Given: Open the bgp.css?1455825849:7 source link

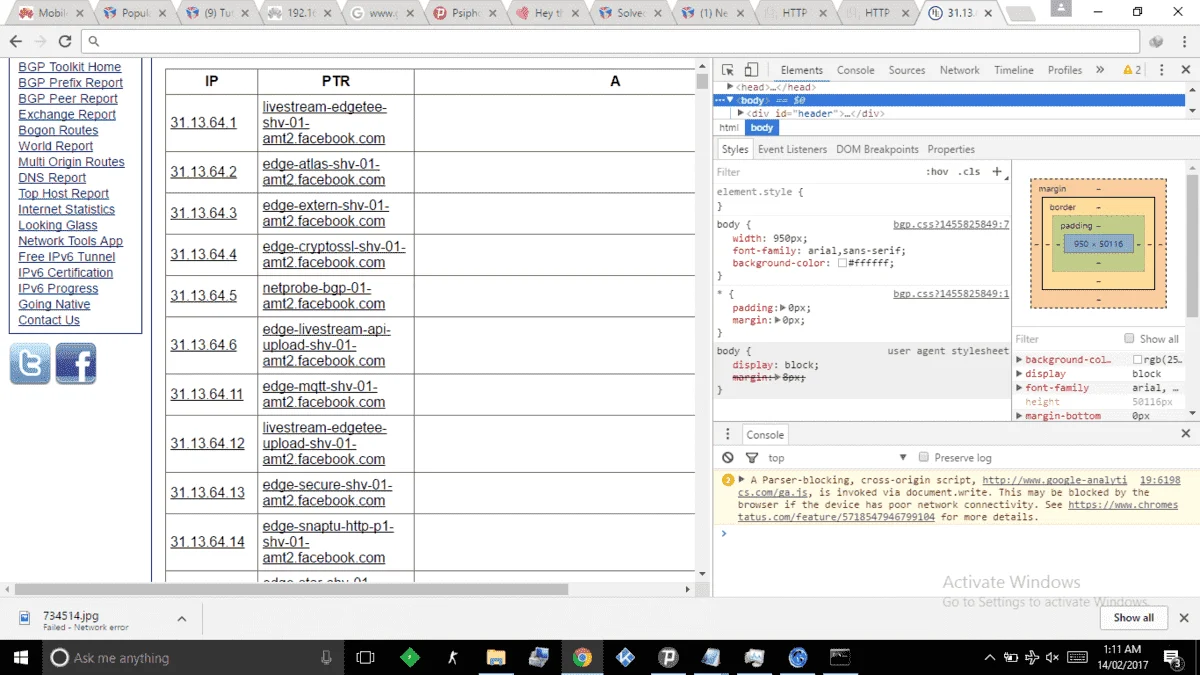Looking at the screenshot, I should click(x=951, y=225).
